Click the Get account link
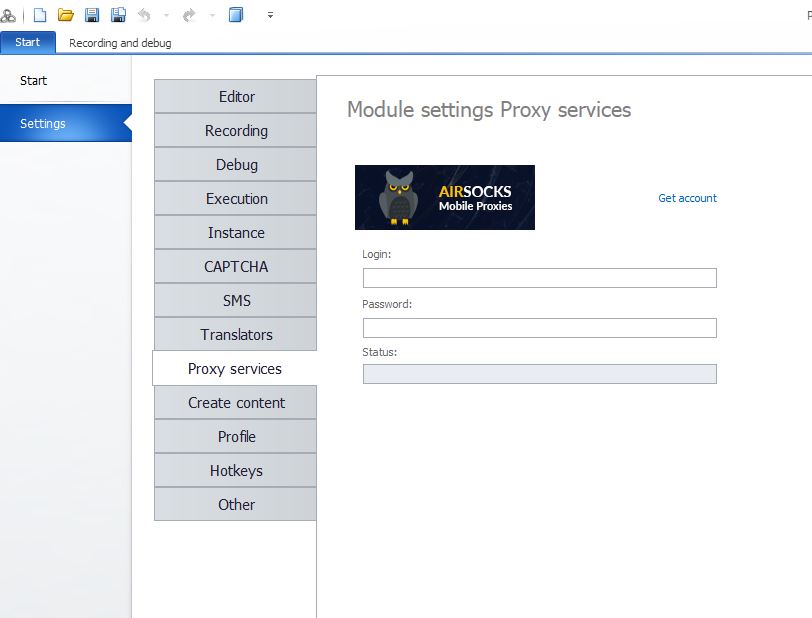 [687, 198]
